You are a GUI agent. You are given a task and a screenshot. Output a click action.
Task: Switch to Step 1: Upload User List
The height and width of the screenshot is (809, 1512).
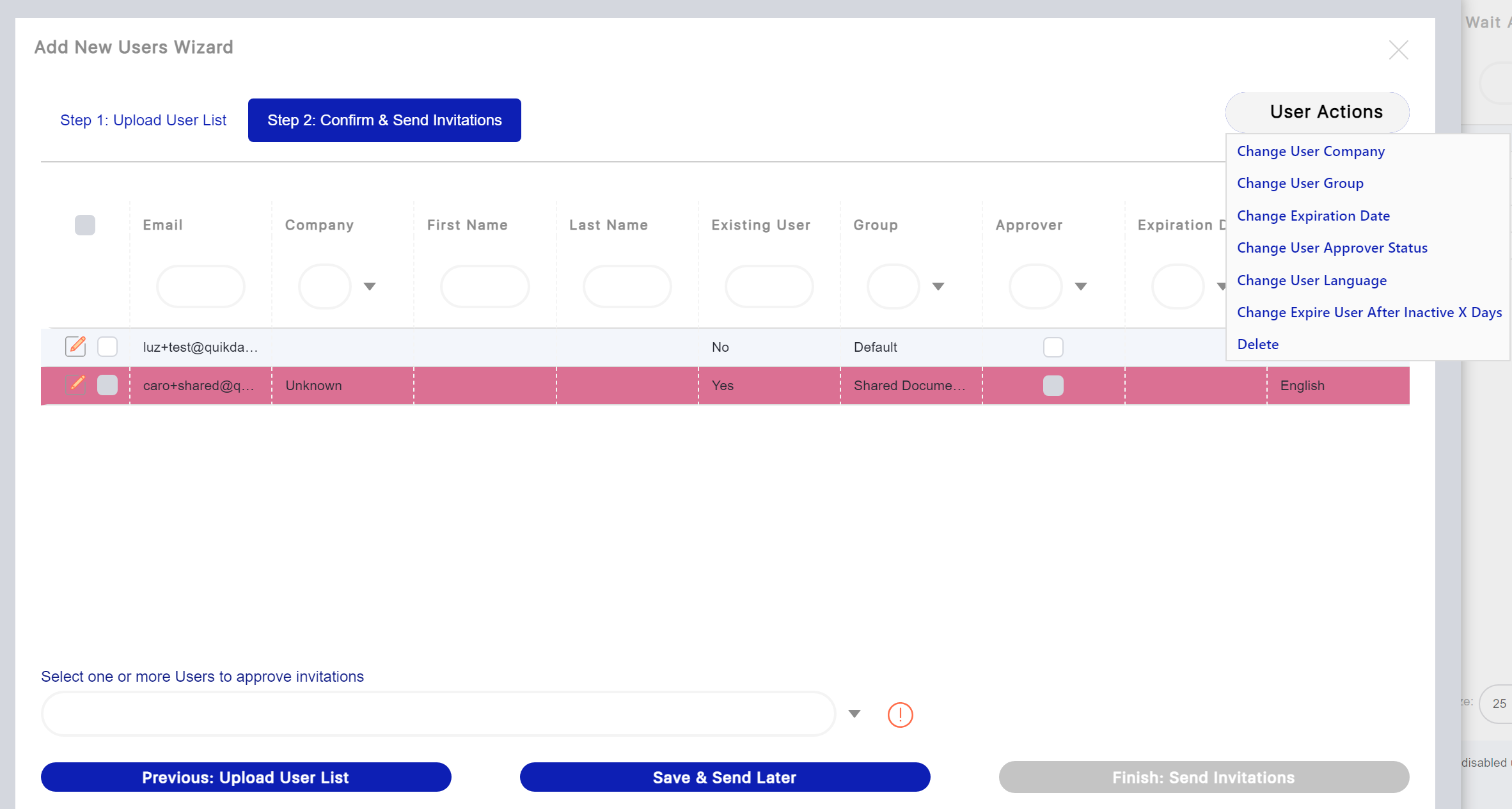click(x=143, y=120)
